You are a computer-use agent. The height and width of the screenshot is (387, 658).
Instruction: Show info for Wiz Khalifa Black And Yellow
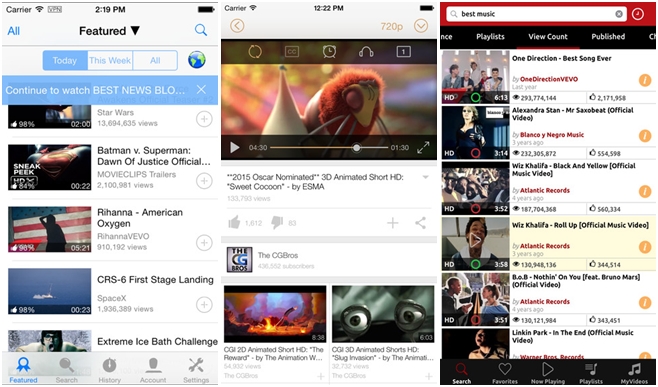(x=645, y=191)
